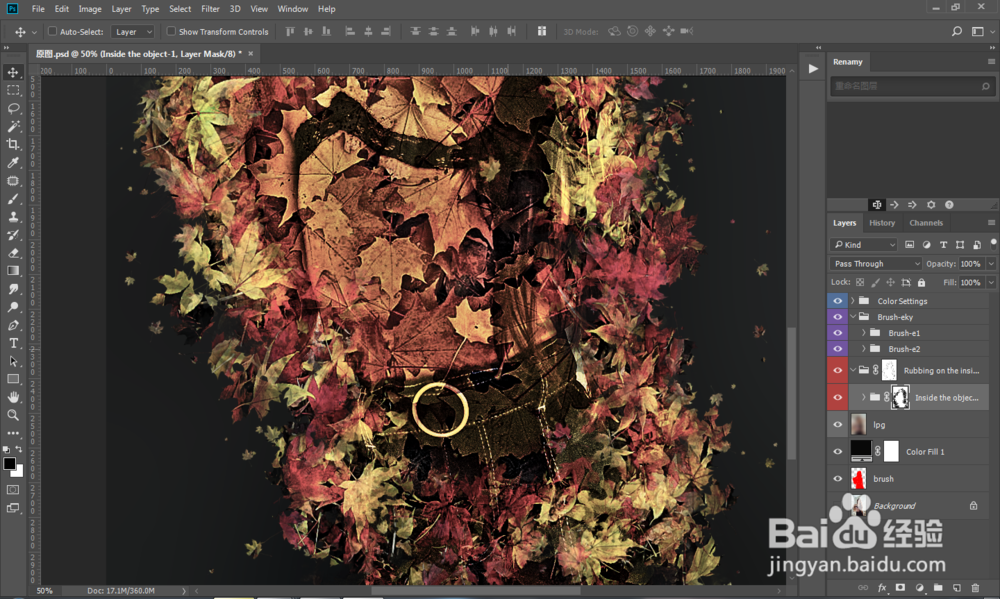Screen dimensions: 1000x599
Task: Select the Zoom tool
Action: pos(13,415)
